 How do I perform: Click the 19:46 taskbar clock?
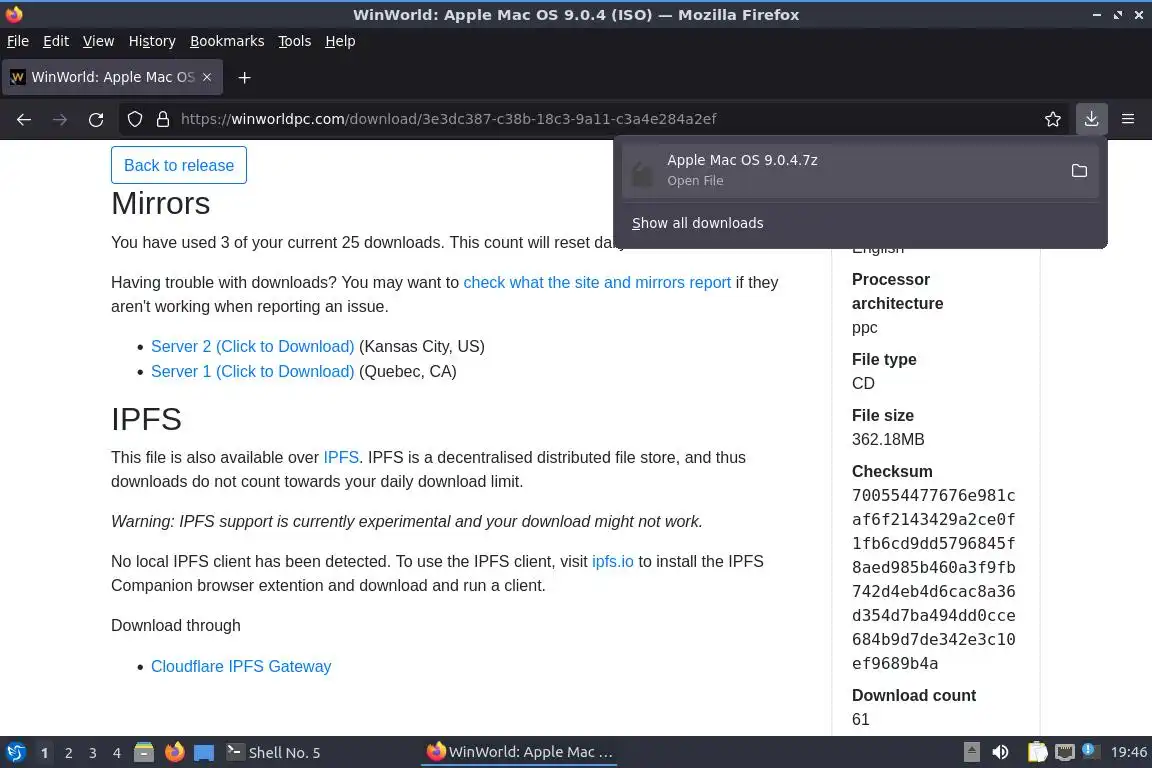pyautogui.click(x=1128, y=753)
